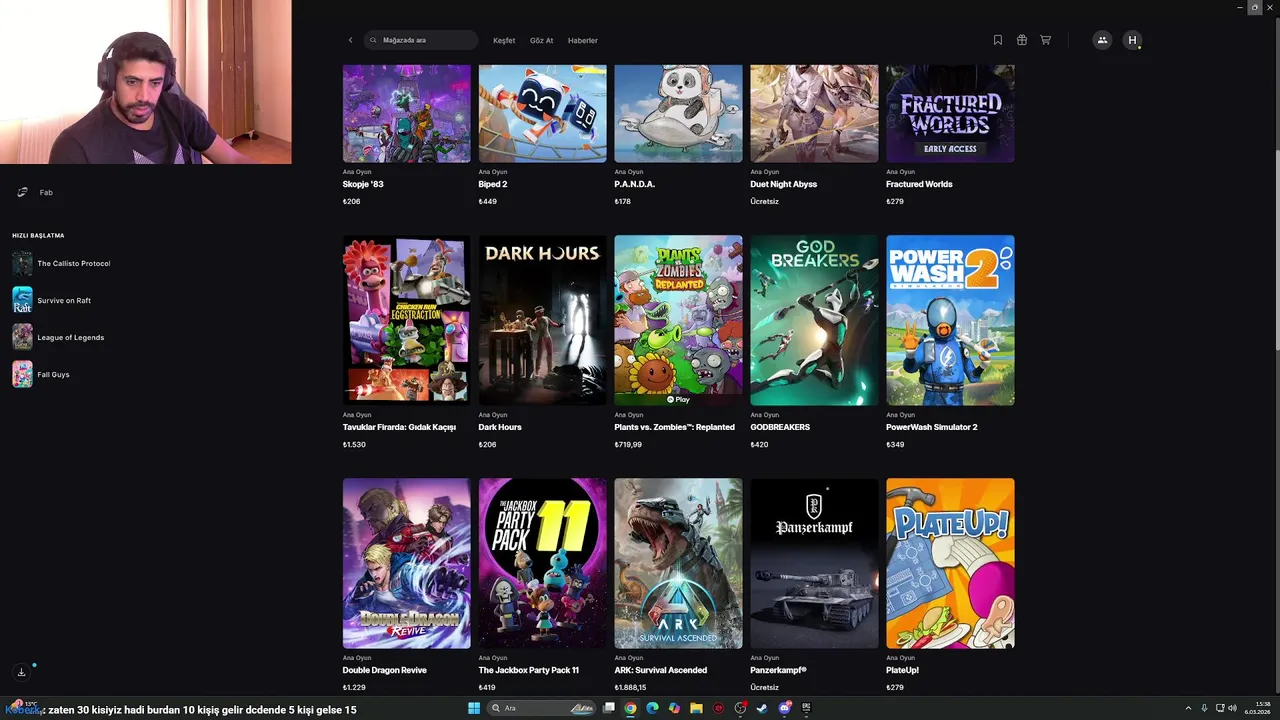Click the Plants vs. Zombies™: Replanted title
The image size is (1280, 720).
675,427
